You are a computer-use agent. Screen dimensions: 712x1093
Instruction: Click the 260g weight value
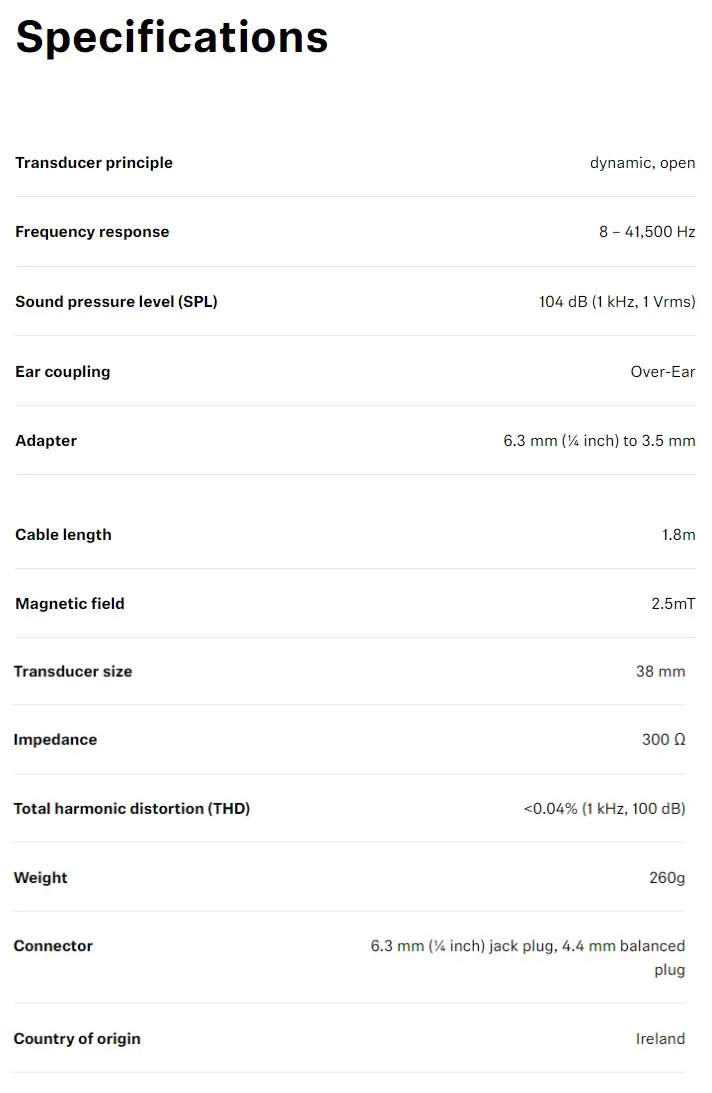[x=667, y=878]
